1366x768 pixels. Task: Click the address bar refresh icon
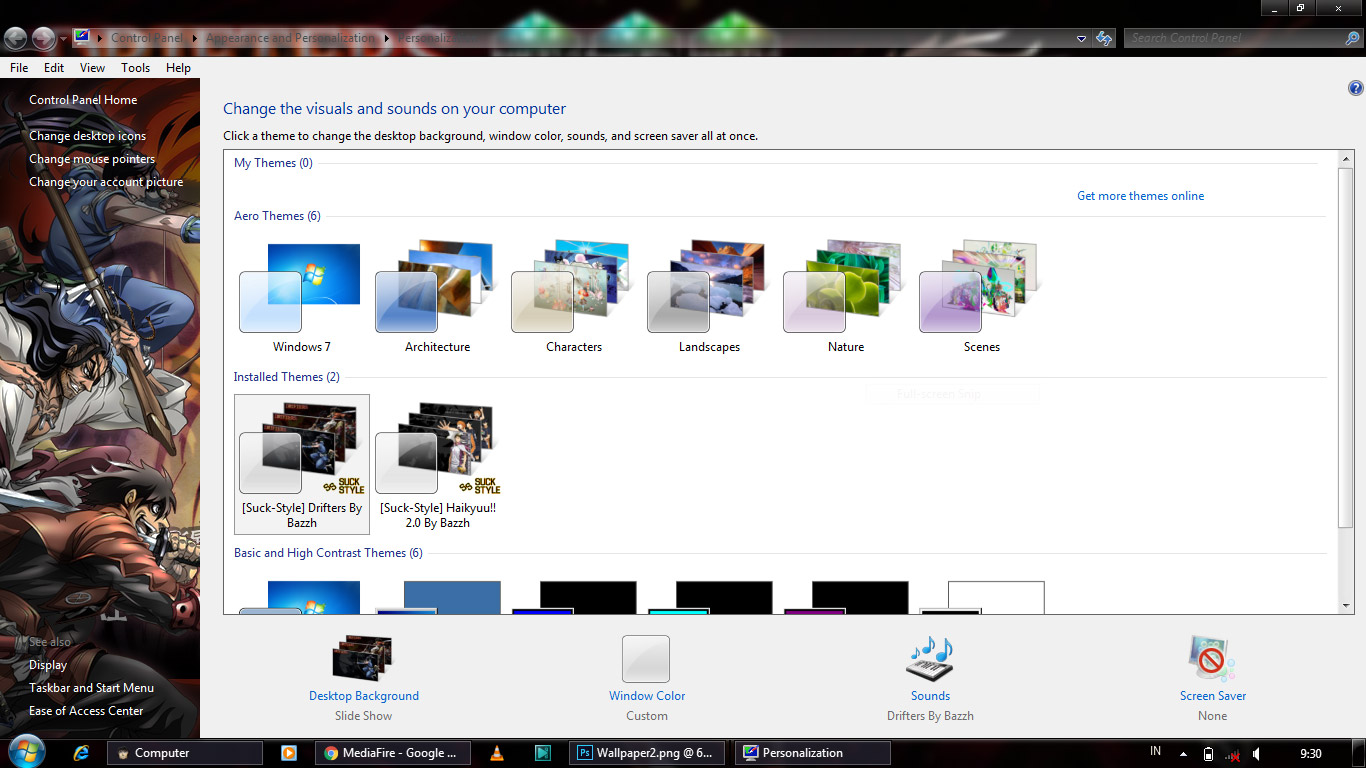(1104, 38)
